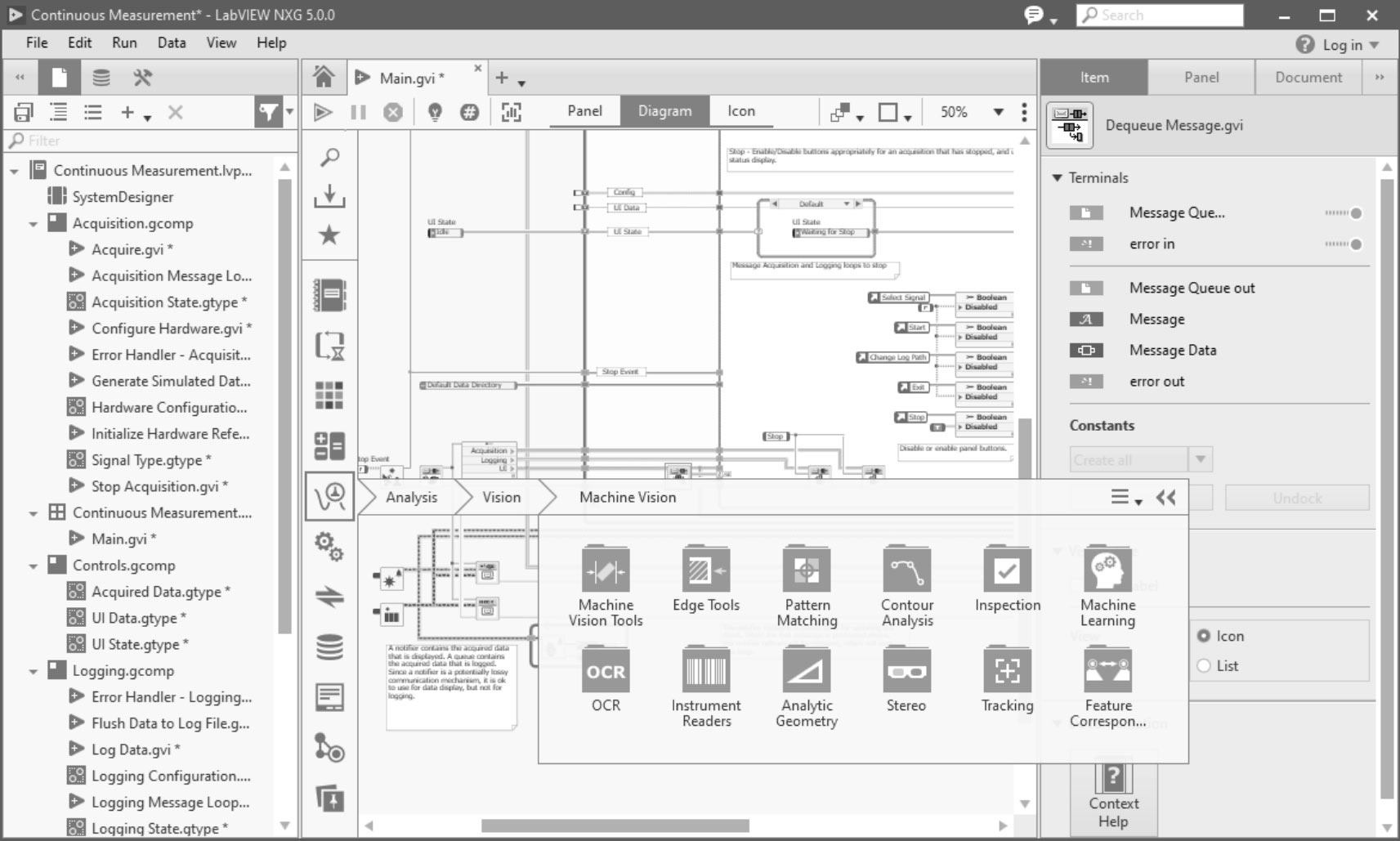Open the OCR palette category
Image resolution: width=1400 pixels, height=841 pixels.
point(606,670)
